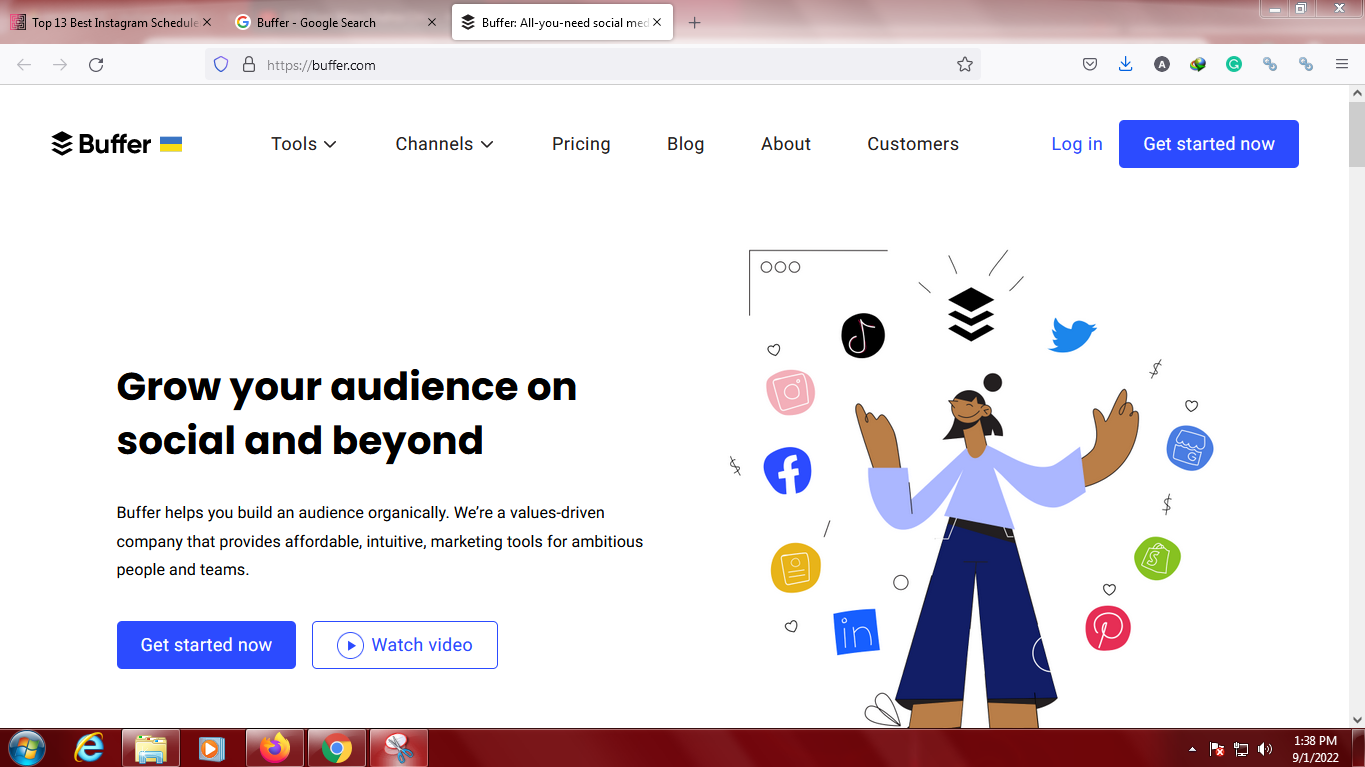The width and height of the screenshot is (1365, 767).
Task: Launch Internet Explorer from taskbar
Action: click(90, 748)
